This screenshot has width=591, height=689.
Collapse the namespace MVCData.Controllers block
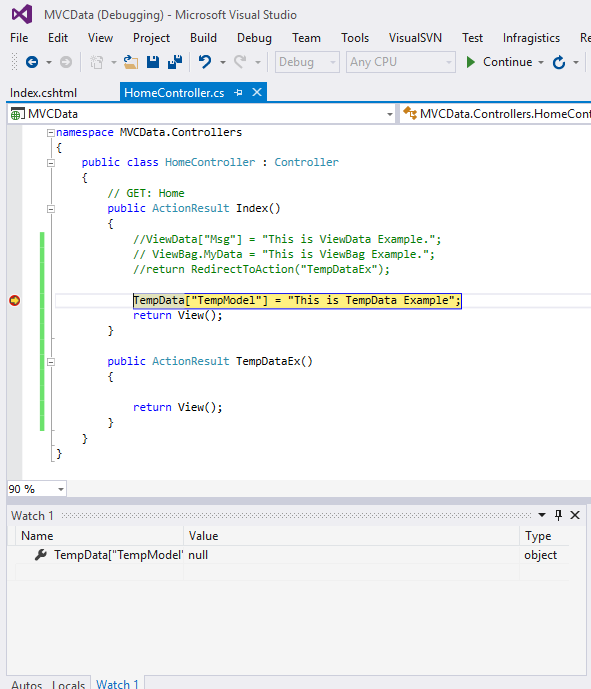coord(51,133)
